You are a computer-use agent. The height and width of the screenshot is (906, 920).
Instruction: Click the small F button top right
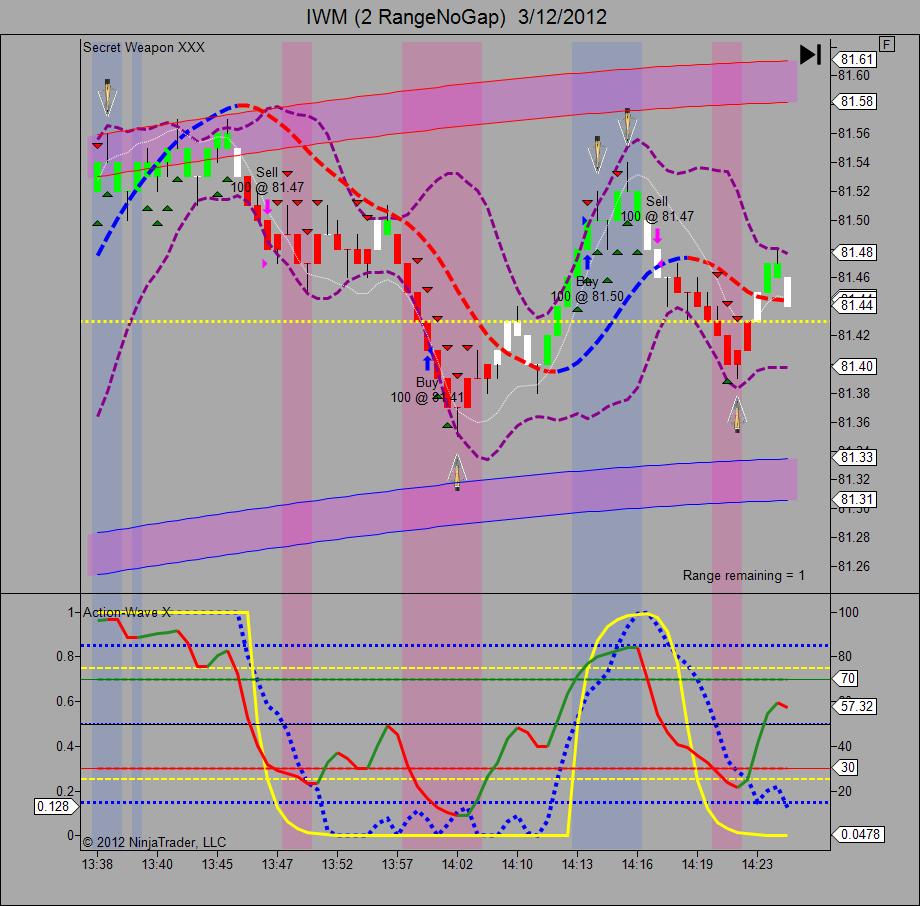(887, 44)
